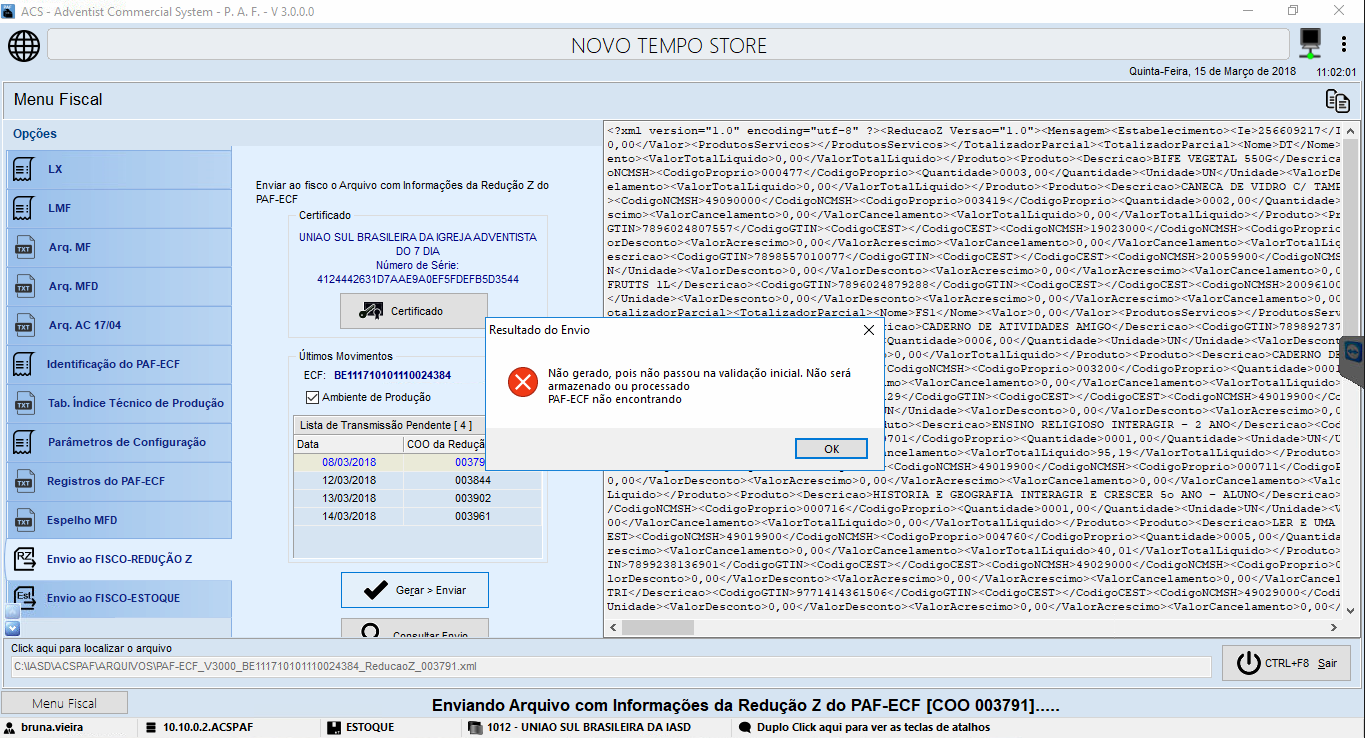This screenshot has height=738, width=1365.
Task: Select Arq. AC 17/04 option
Action: 118,325
